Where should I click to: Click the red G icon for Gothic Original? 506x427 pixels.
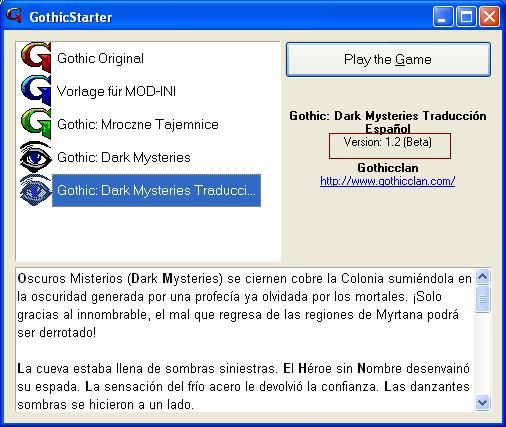point(36,57)
